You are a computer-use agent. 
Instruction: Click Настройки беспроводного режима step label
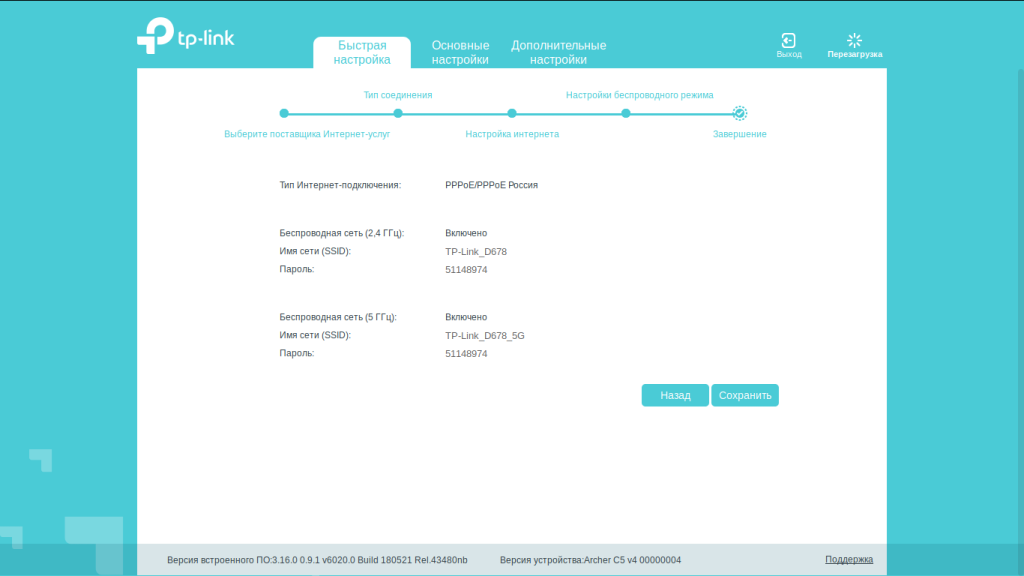639,95
